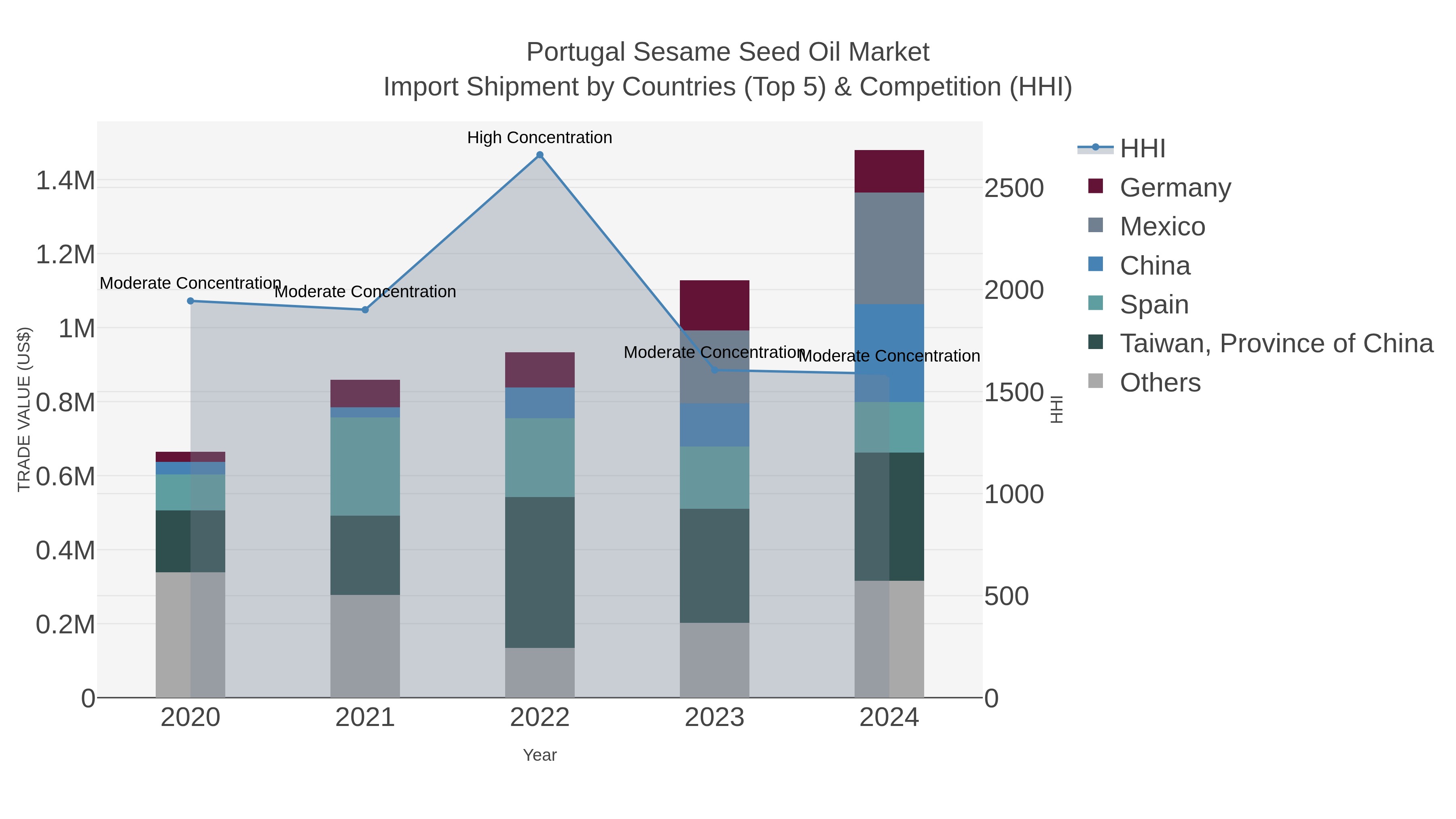Screen dimensions: 1456x819
Task: Select the 2023 HHI data point
Action: (714, 370)
